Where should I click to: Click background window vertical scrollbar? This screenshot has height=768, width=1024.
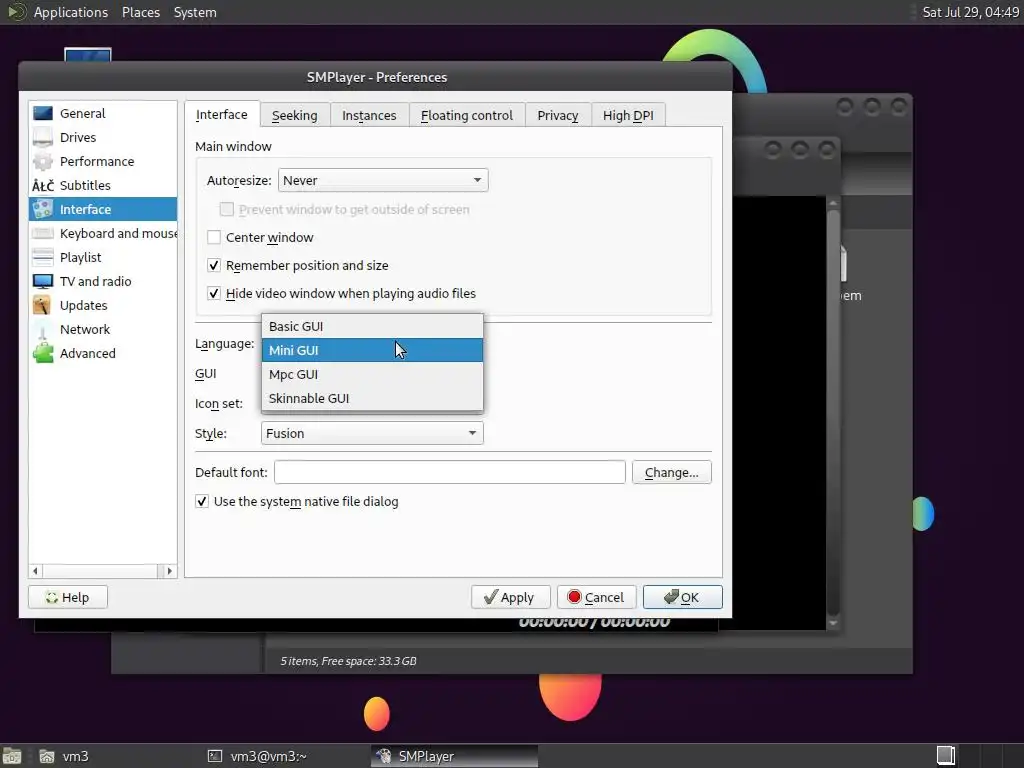(833, 411)
